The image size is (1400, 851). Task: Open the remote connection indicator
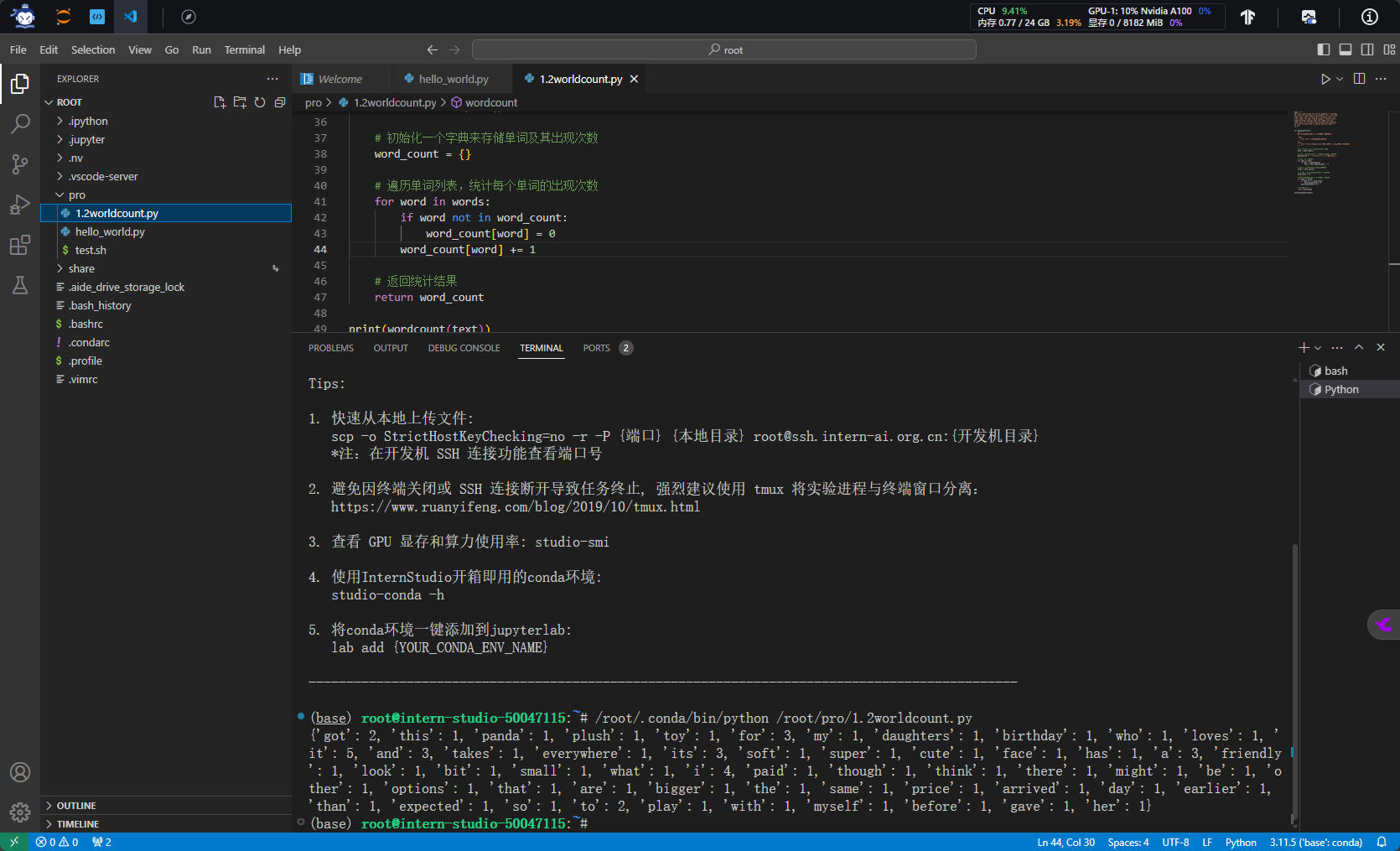[14, 842]
